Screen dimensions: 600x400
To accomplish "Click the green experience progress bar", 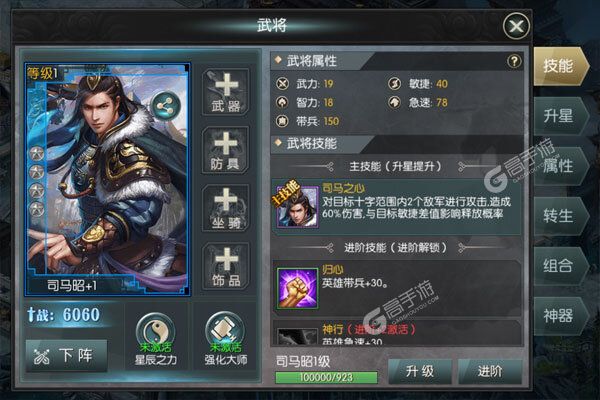I will point(326,377).
